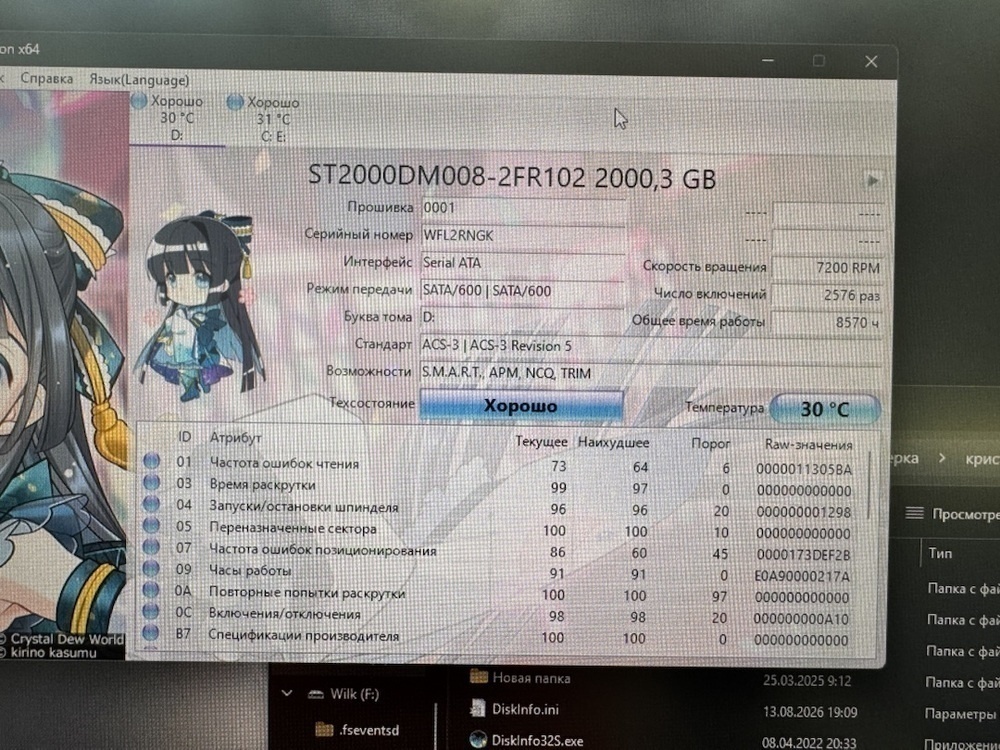Open Новая папка in Explorer file list
The height and width of the screenshot is (750, 1000).
pos(520,677)
